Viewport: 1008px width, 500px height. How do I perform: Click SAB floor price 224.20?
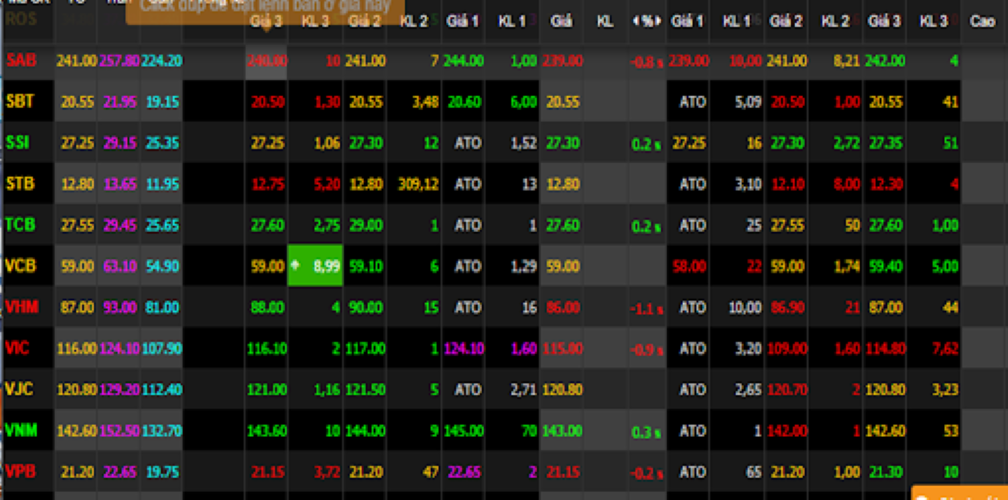162,61
